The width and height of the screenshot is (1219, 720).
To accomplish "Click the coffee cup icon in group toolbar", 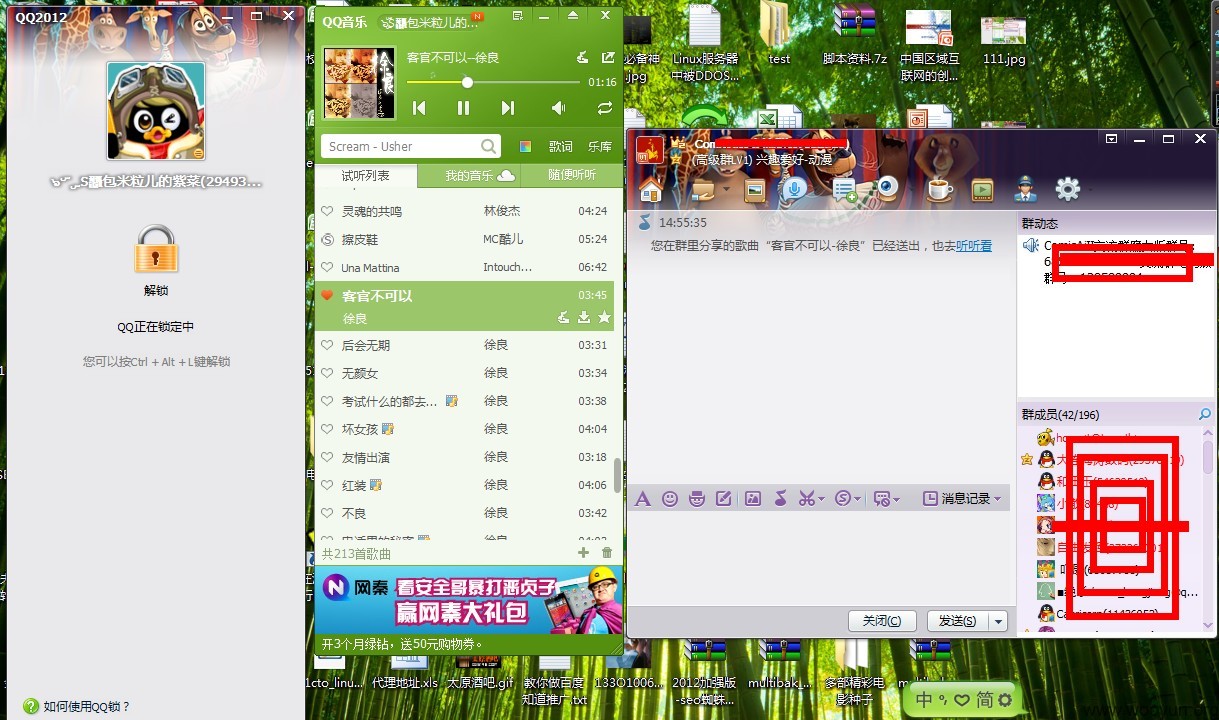I will [940, 189].
